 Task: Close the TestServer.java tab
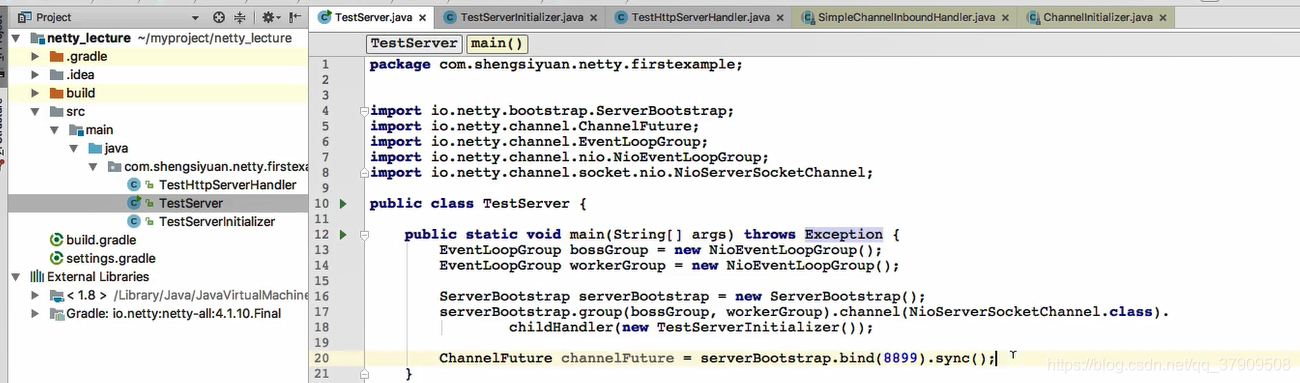pos(422,18)
